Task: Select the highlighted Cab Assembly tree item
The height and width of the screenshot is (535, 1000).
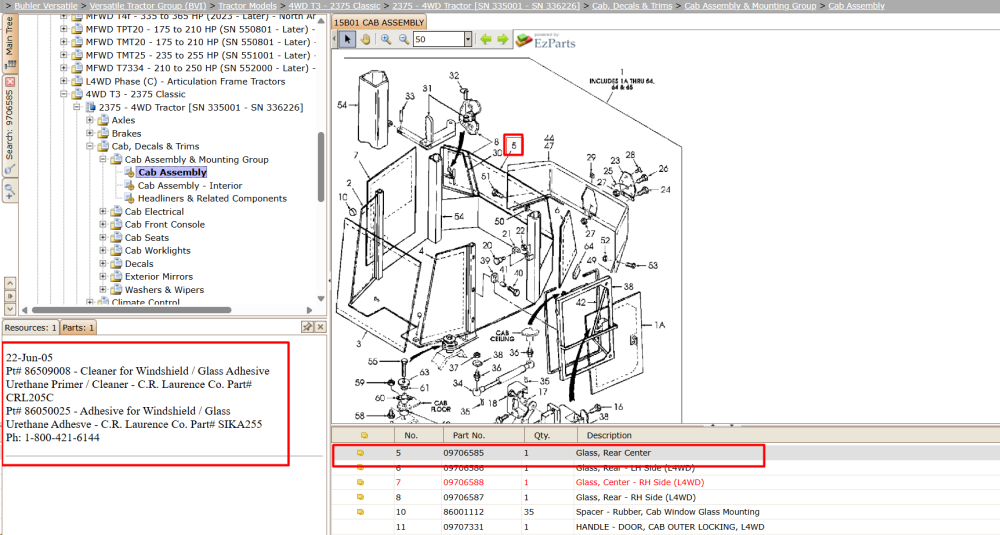Action: 172,172
